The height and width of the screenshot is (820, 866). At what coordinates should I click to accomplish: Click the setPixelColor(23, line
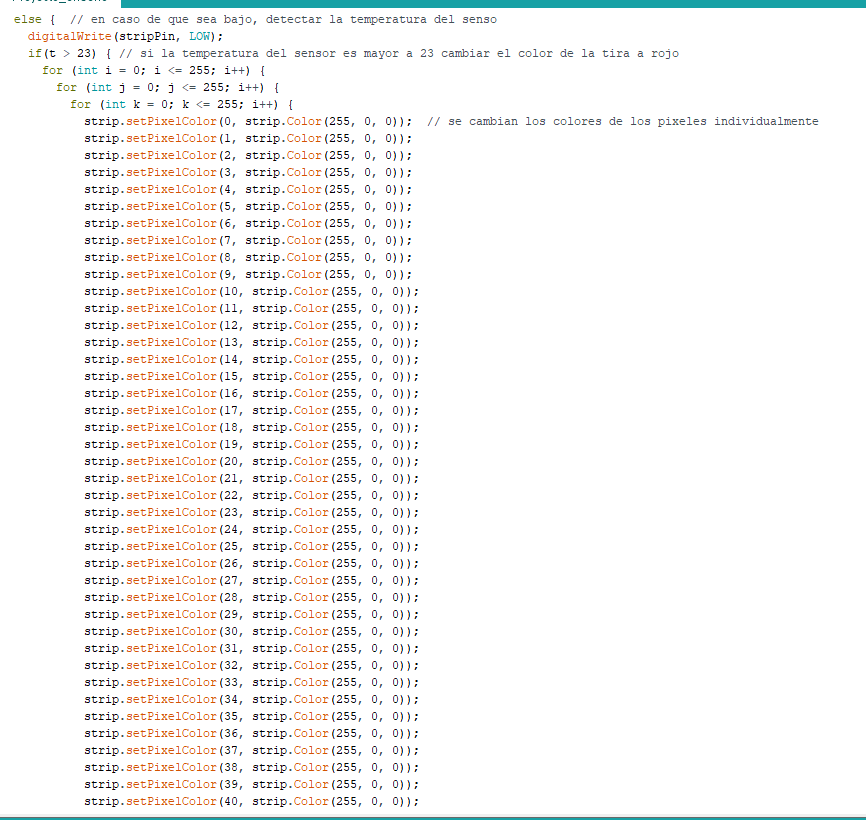tap(252, 513)
